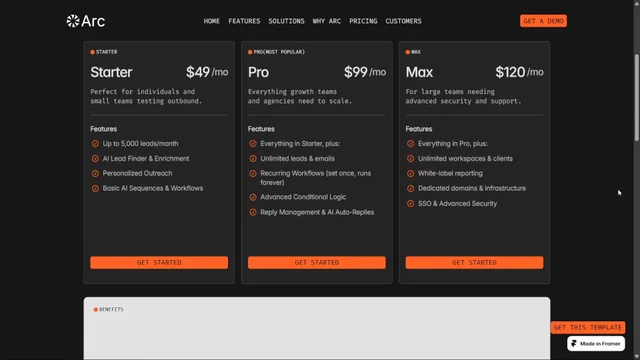Click the $120 /mo price
This screenshot has width=640, height=360.
pyautogui.click(x=519, y=72)
